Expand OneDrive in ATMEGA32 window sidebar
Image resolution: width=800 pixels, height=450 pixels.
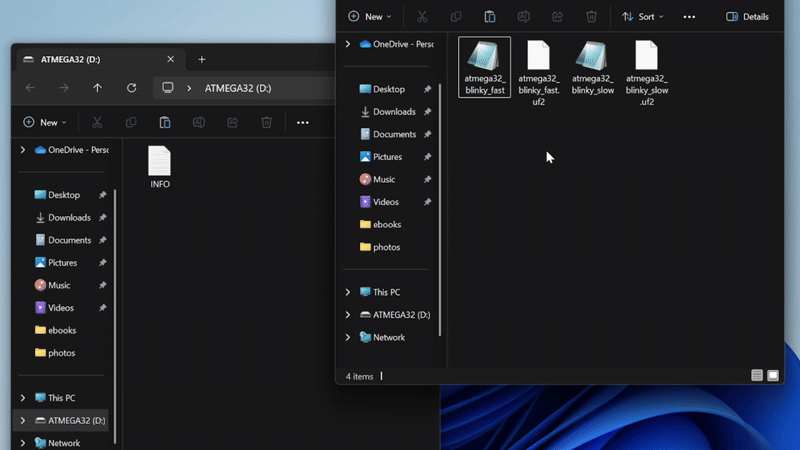click(23, 150)
